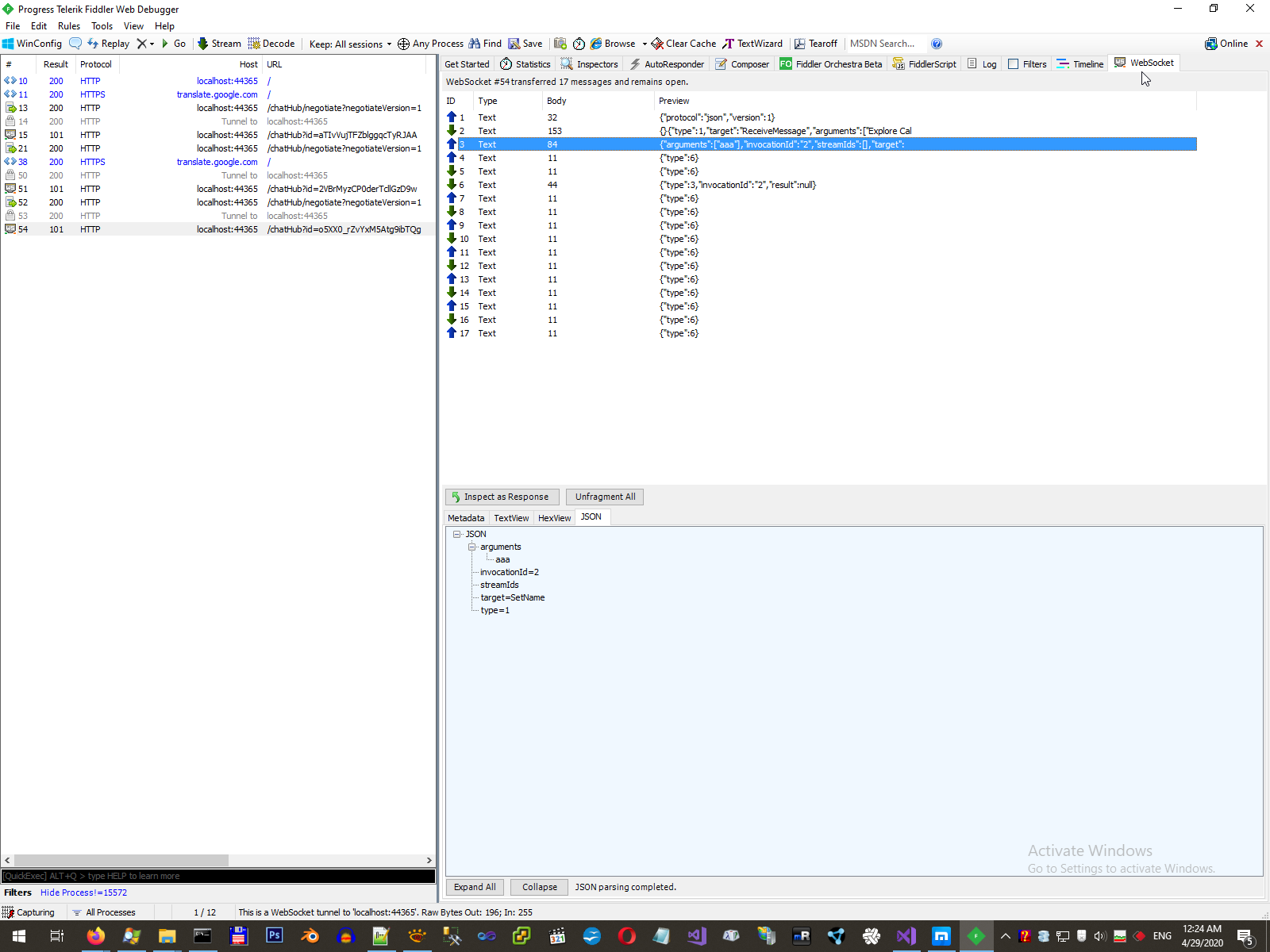
Task: Click the Go toolbar button
Action: pyautogui.click(x=173, y=44)
